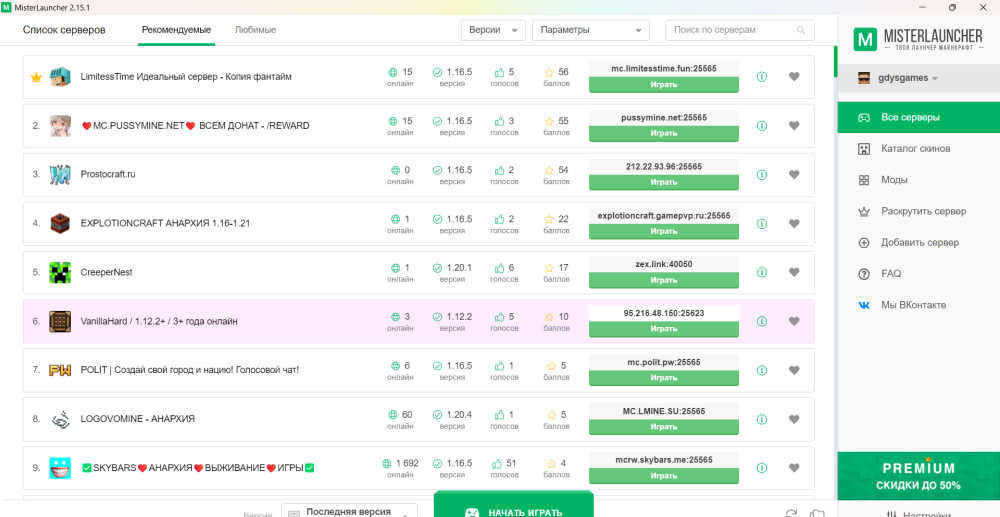
Task: Click the CreeperNest creeper avatar
Action: click(x=60, y=272)
